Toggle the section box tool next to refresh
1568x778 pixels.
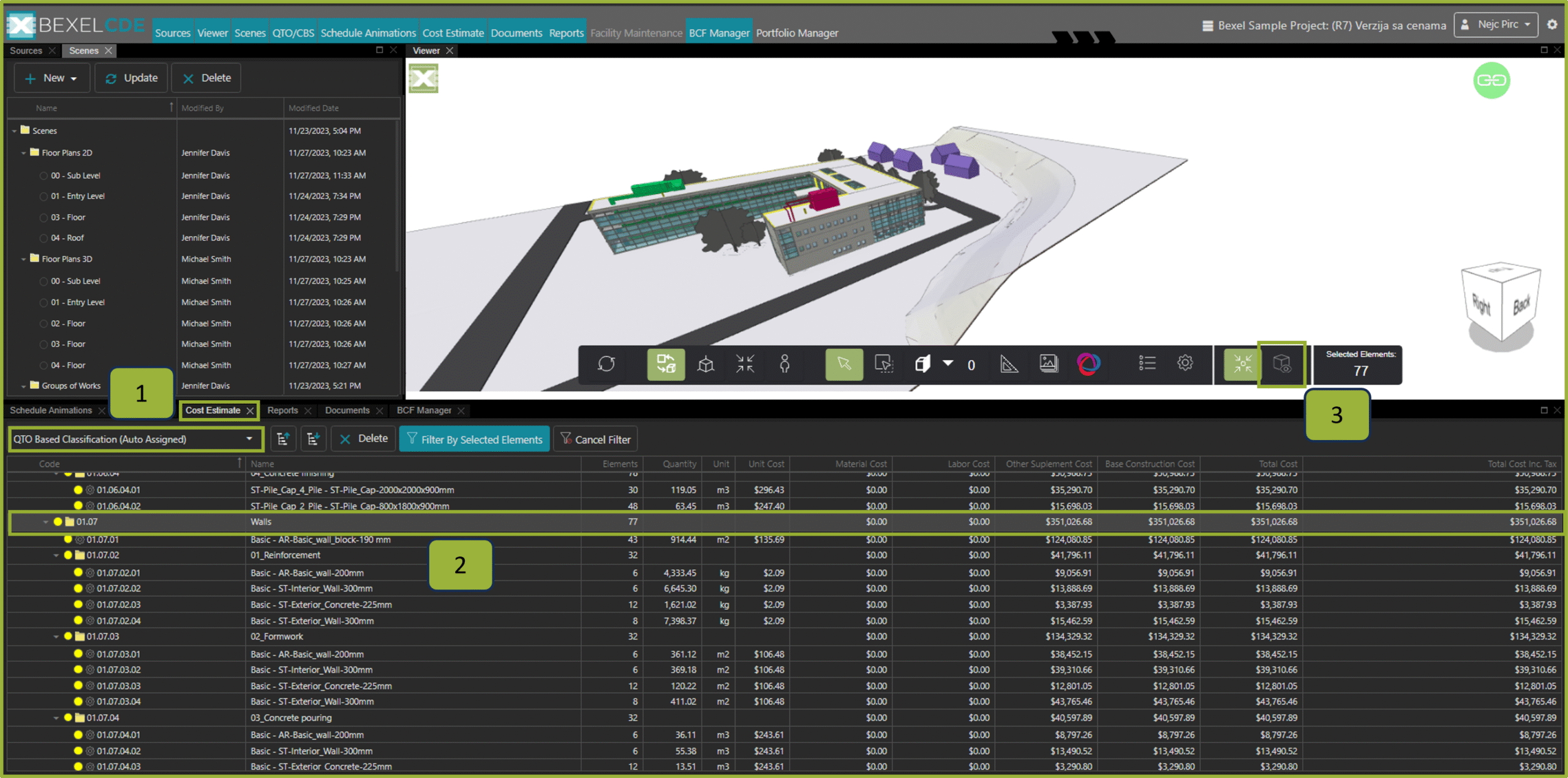point(666,365)
